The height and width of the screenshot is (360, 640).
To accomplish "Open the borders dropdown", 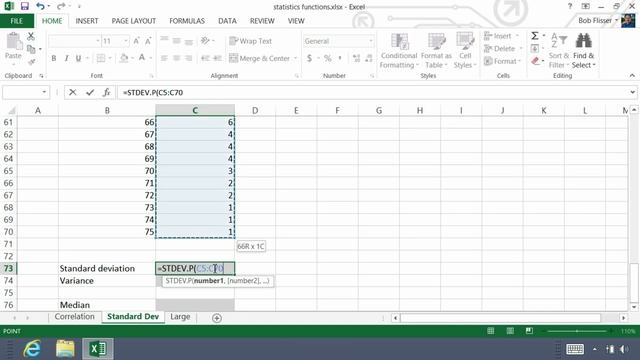I will (x=110, y=58).
